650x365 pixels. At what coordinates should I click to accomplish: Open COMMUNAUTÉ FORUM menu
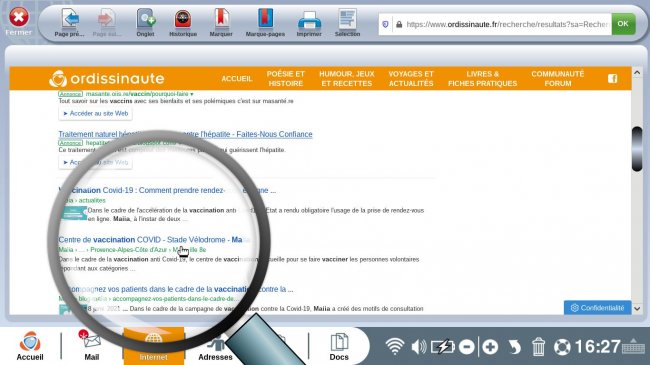558,78
